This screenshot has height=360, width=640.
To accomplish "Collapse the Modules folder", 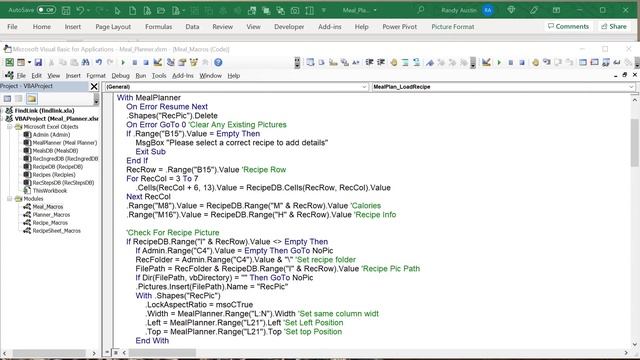I will pos(9,199).
